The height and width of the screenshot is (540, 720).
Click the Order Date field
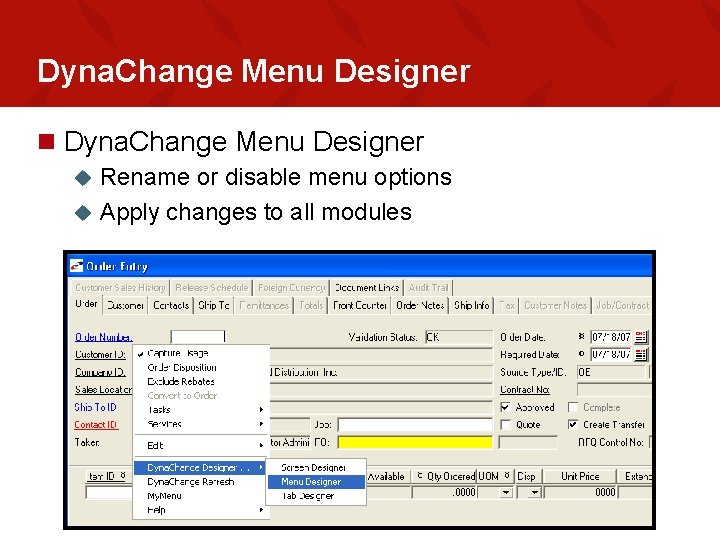pyautogui.click(x=611, y=337)
